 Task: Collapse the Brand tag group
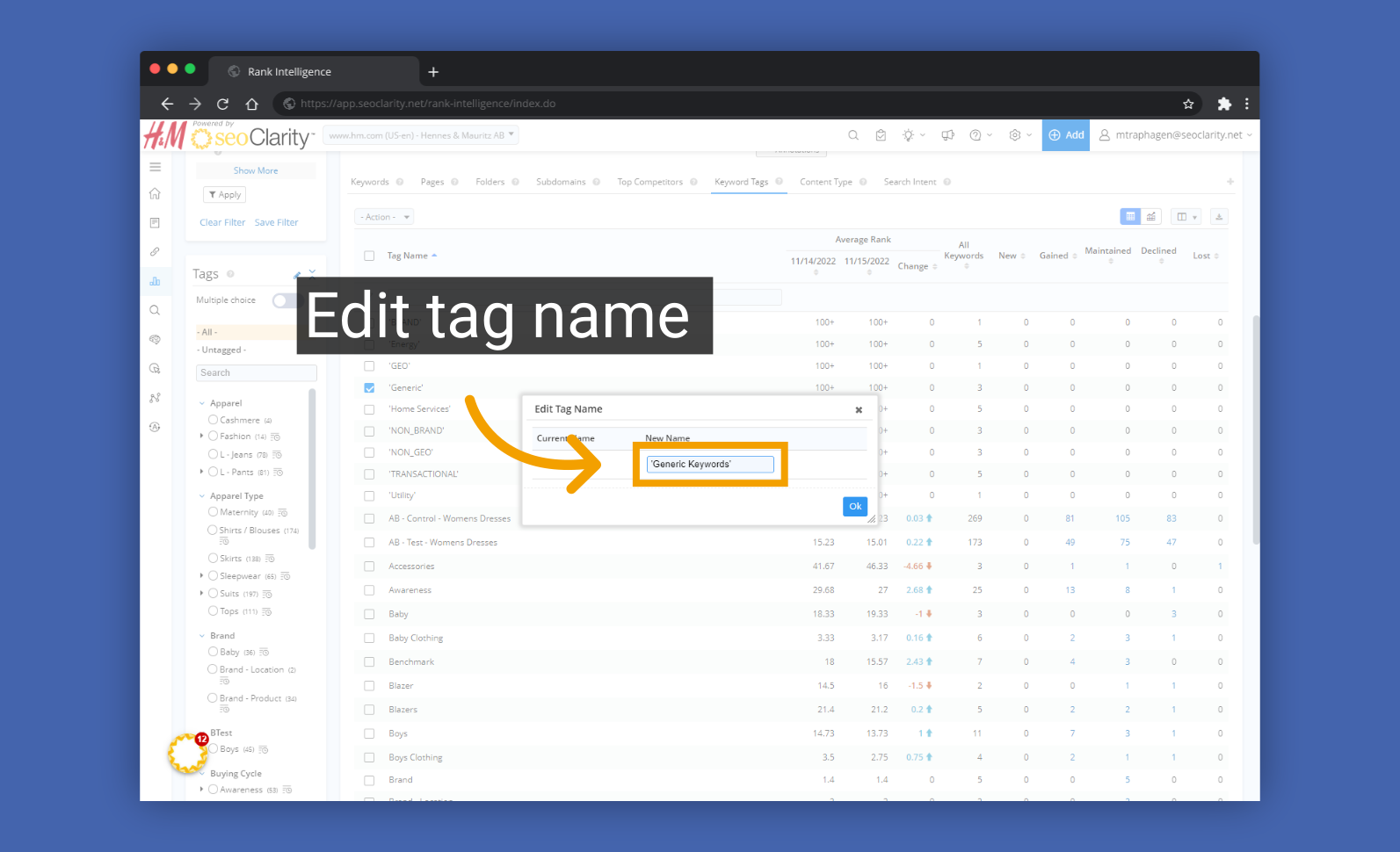click(202, 636)
